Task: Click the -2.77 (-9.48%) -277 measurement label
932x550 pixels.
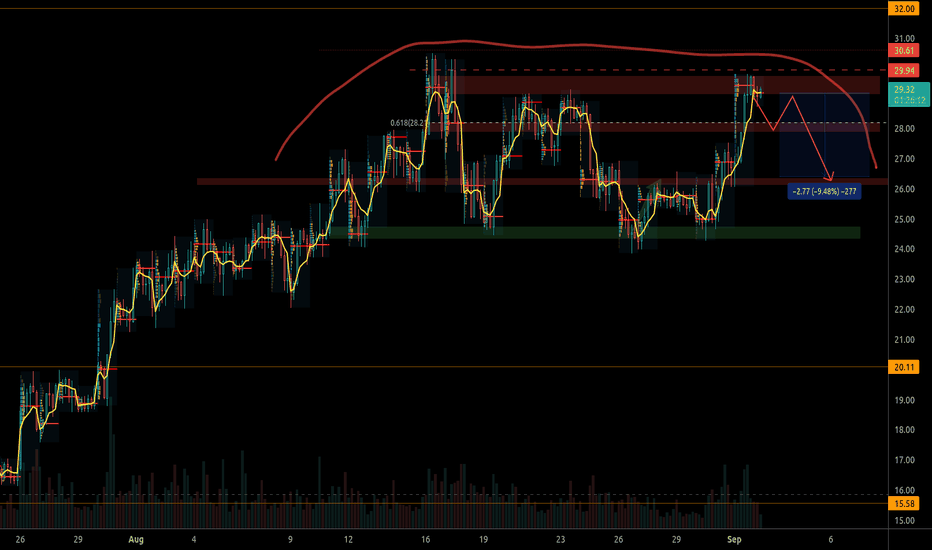Action: (x=824, y=191)
